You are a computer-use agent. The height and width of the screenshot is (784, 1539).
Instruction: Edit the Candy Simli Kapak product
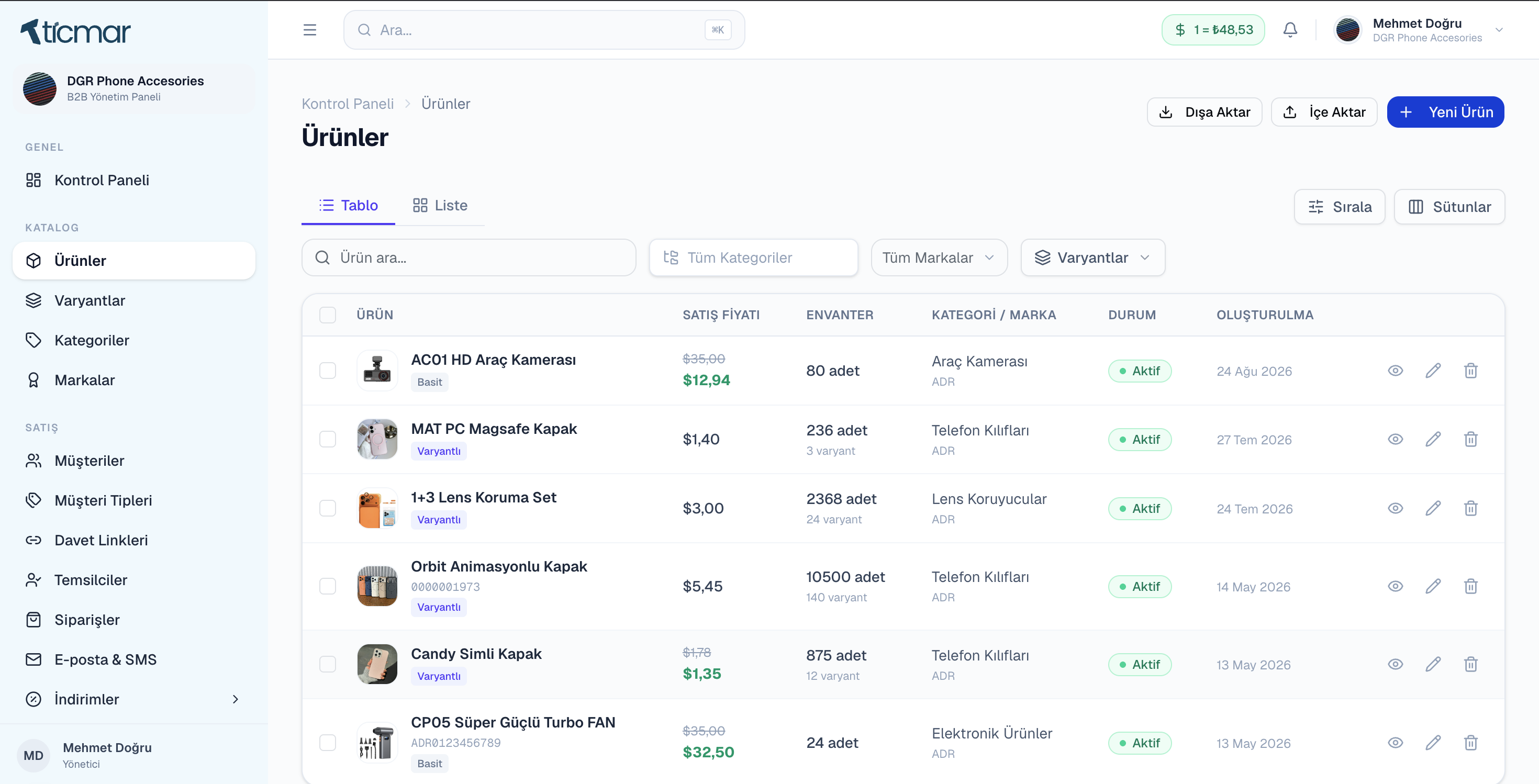pos(1433,665)
